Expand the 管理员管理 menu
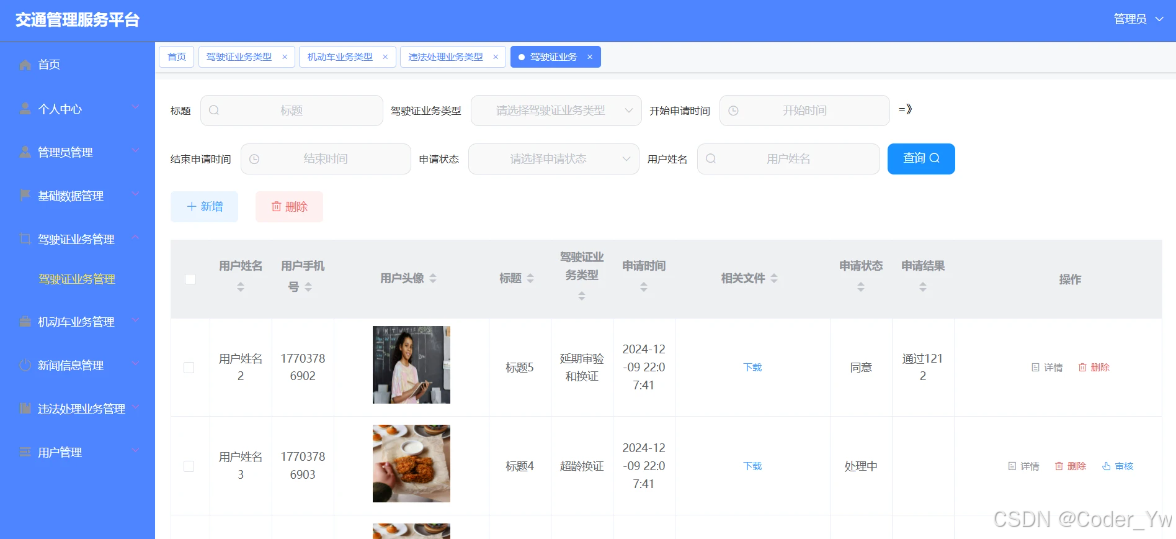The width and height of the screenshot is (1176, 539). point(136,151)
